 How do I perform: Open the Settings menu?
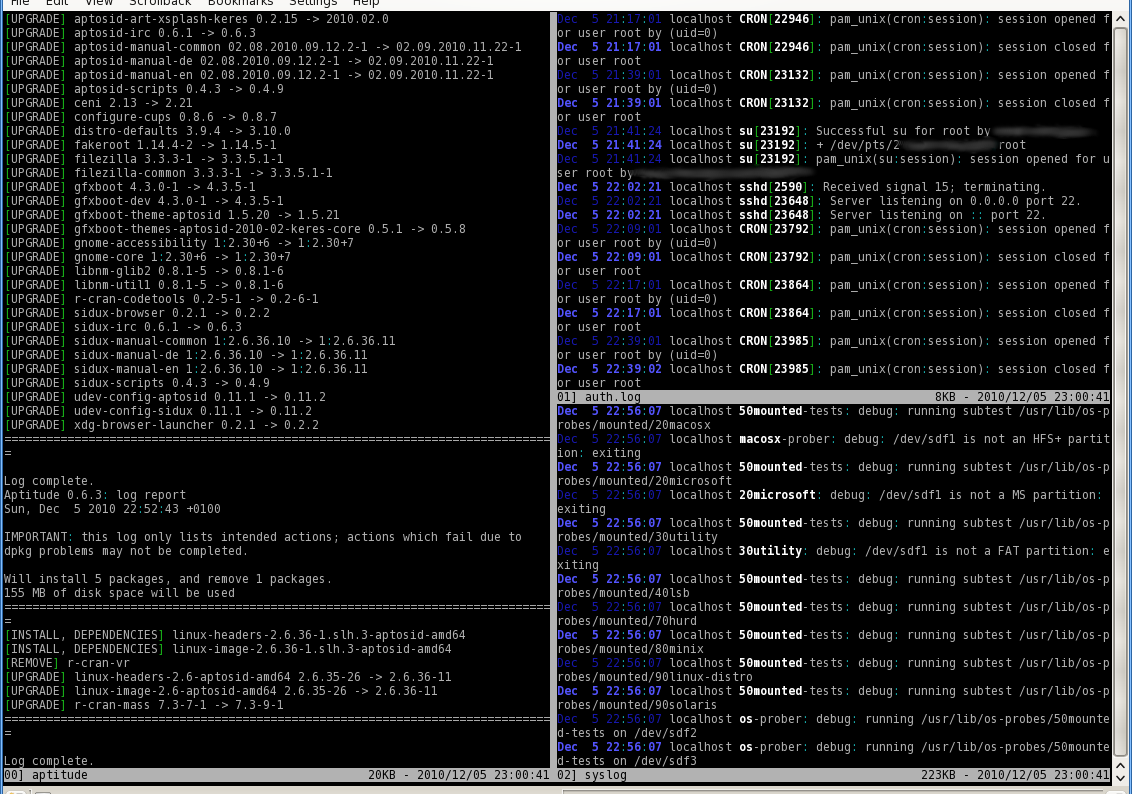pos(313,3)
